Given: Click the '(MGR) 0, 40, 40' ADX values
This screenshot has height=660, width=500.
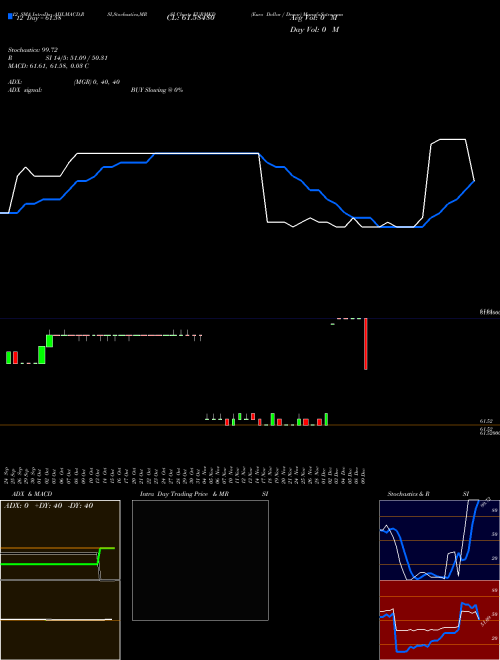Looking at the screenshot, I should coord(97,82).
